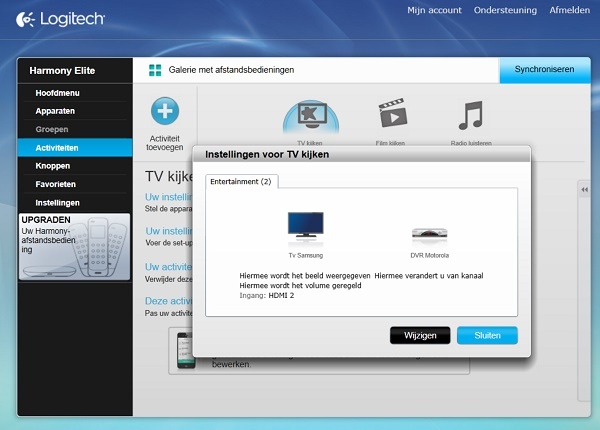
Task: Select Activiteiten in the sidebar
Action: [x=75, y=148]
